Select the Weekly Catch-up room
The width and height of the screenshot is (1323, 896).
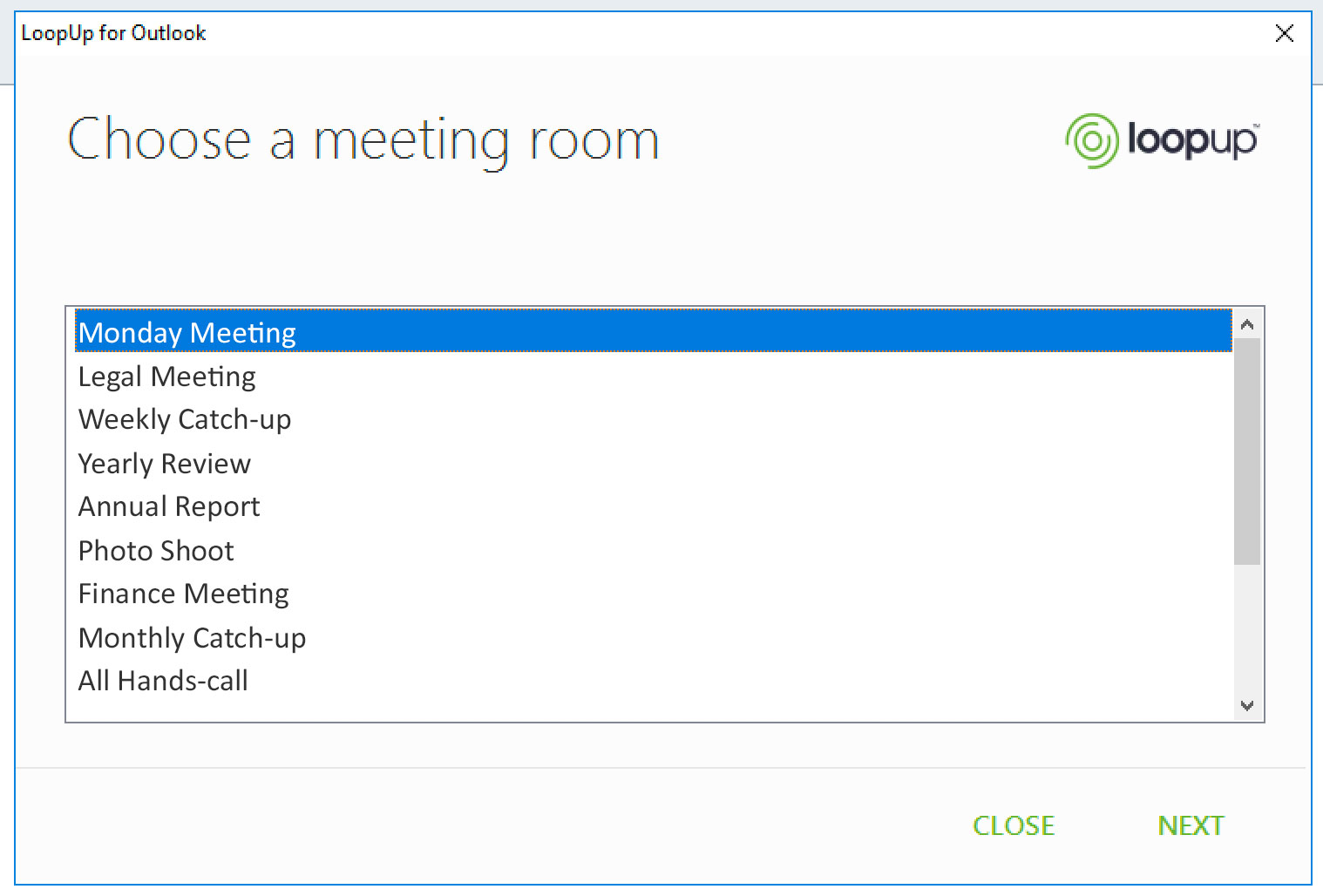click(185, 419)
